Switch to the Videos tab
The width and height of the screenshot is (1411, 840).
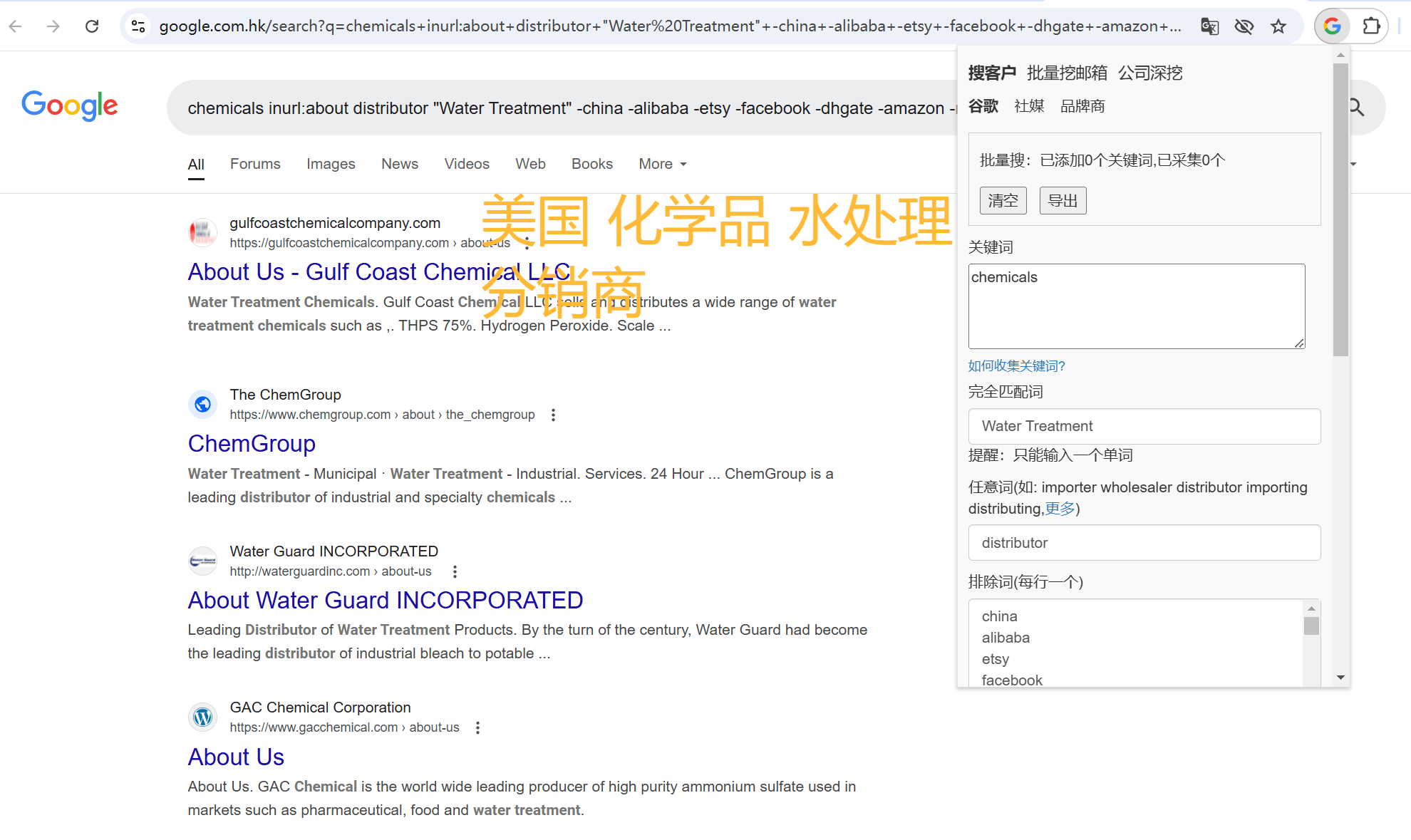pyautogui.click(x=467, y=164)
